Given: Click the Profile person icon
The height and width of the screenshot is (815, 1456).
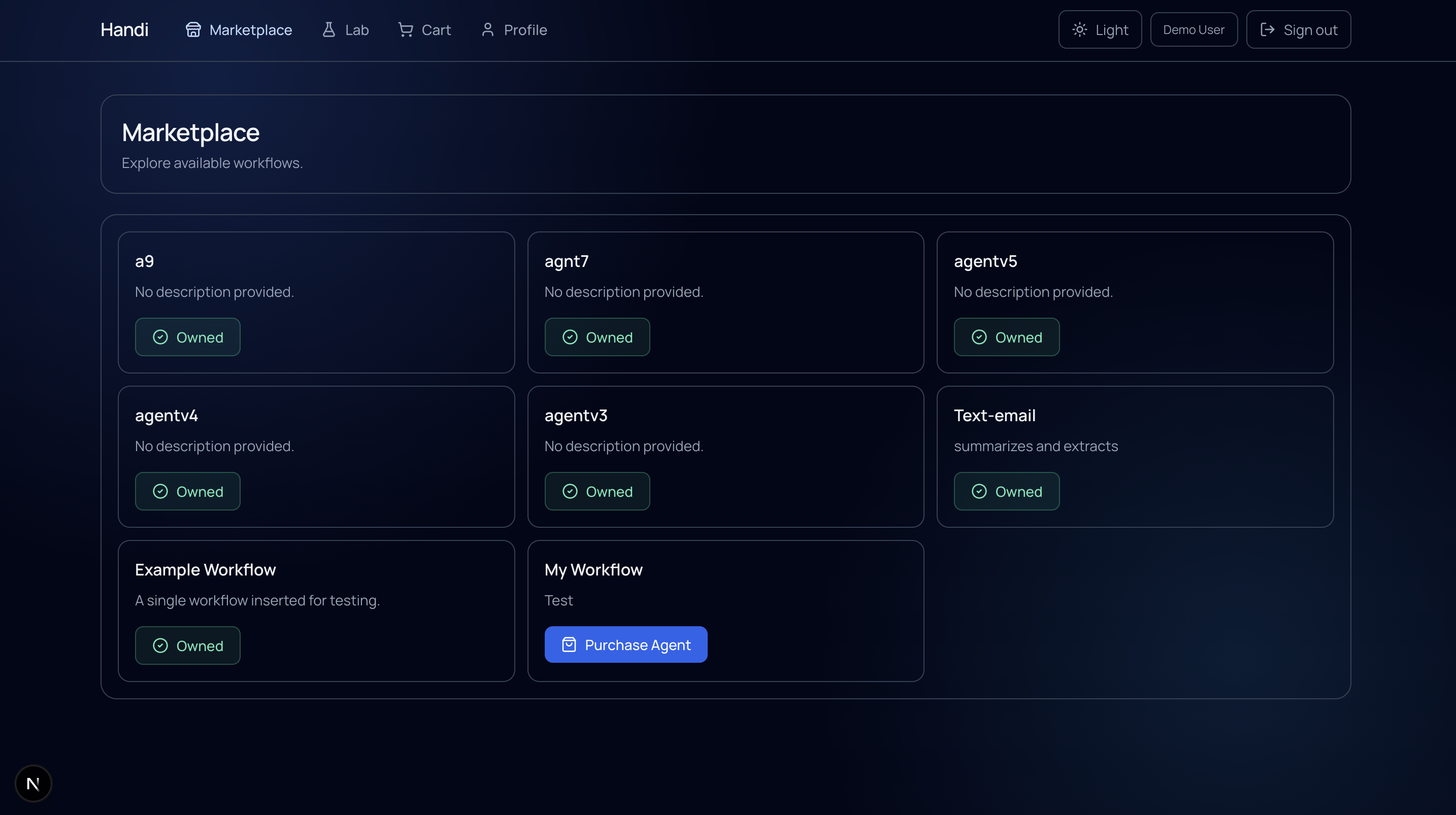Looking at the screenshot, I should [488, 30].
